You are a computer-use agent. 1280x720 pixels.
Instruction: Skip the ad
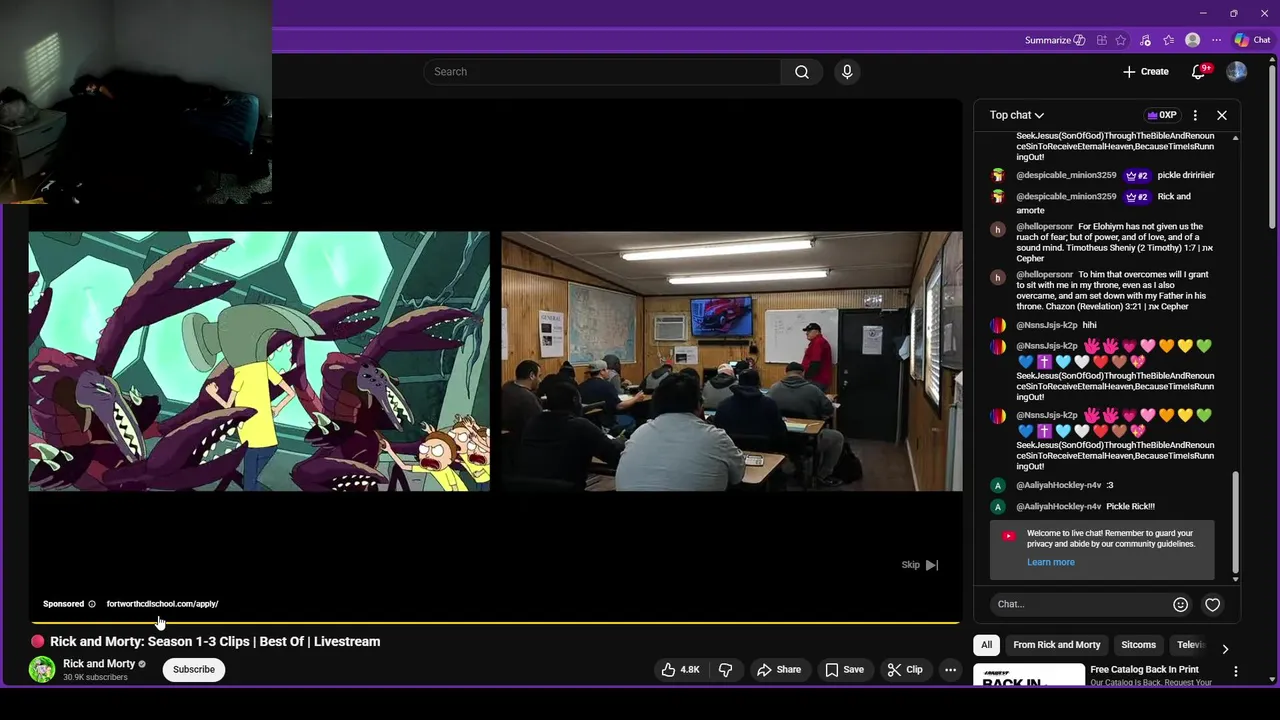[x=920, y=565]
